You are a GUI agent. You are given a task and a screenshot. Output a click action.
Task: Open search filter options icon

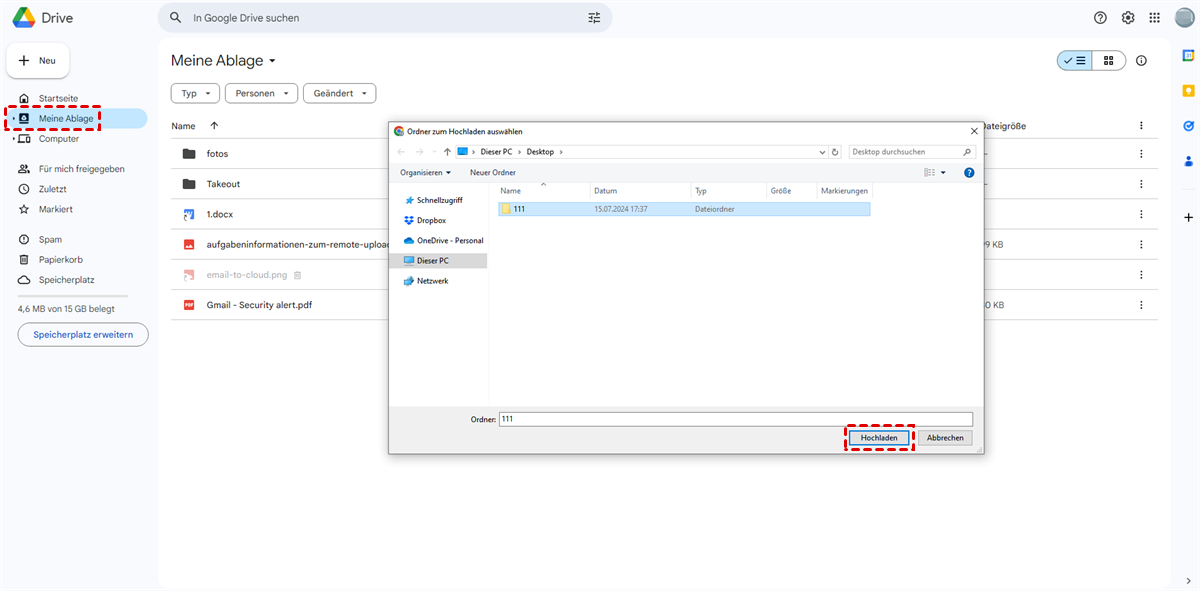click(594, 18)
